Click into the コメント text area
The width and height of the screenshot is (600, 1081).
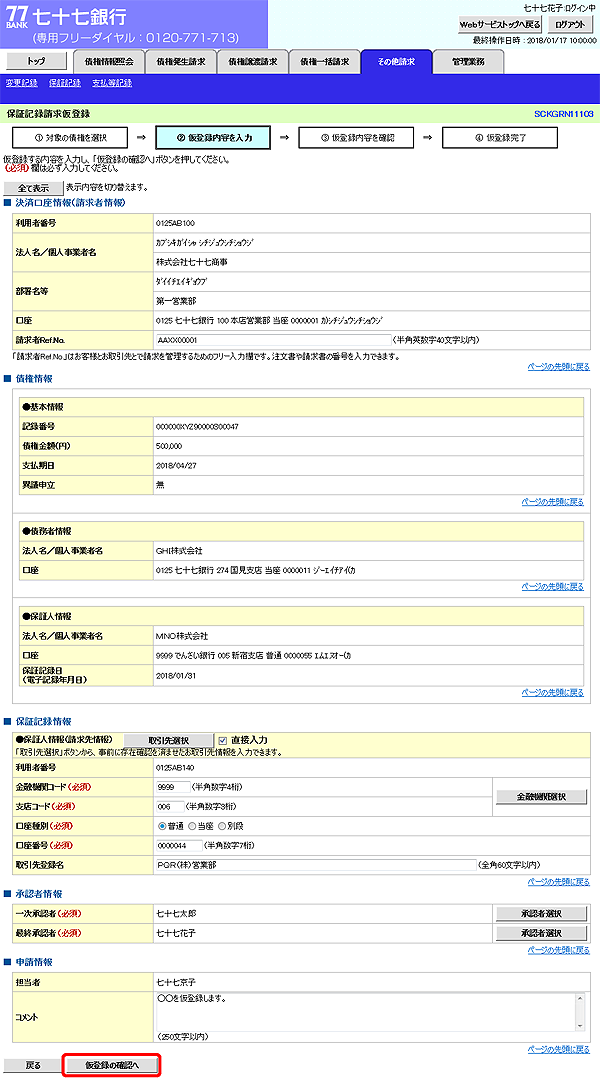[x=366, y=1011]
